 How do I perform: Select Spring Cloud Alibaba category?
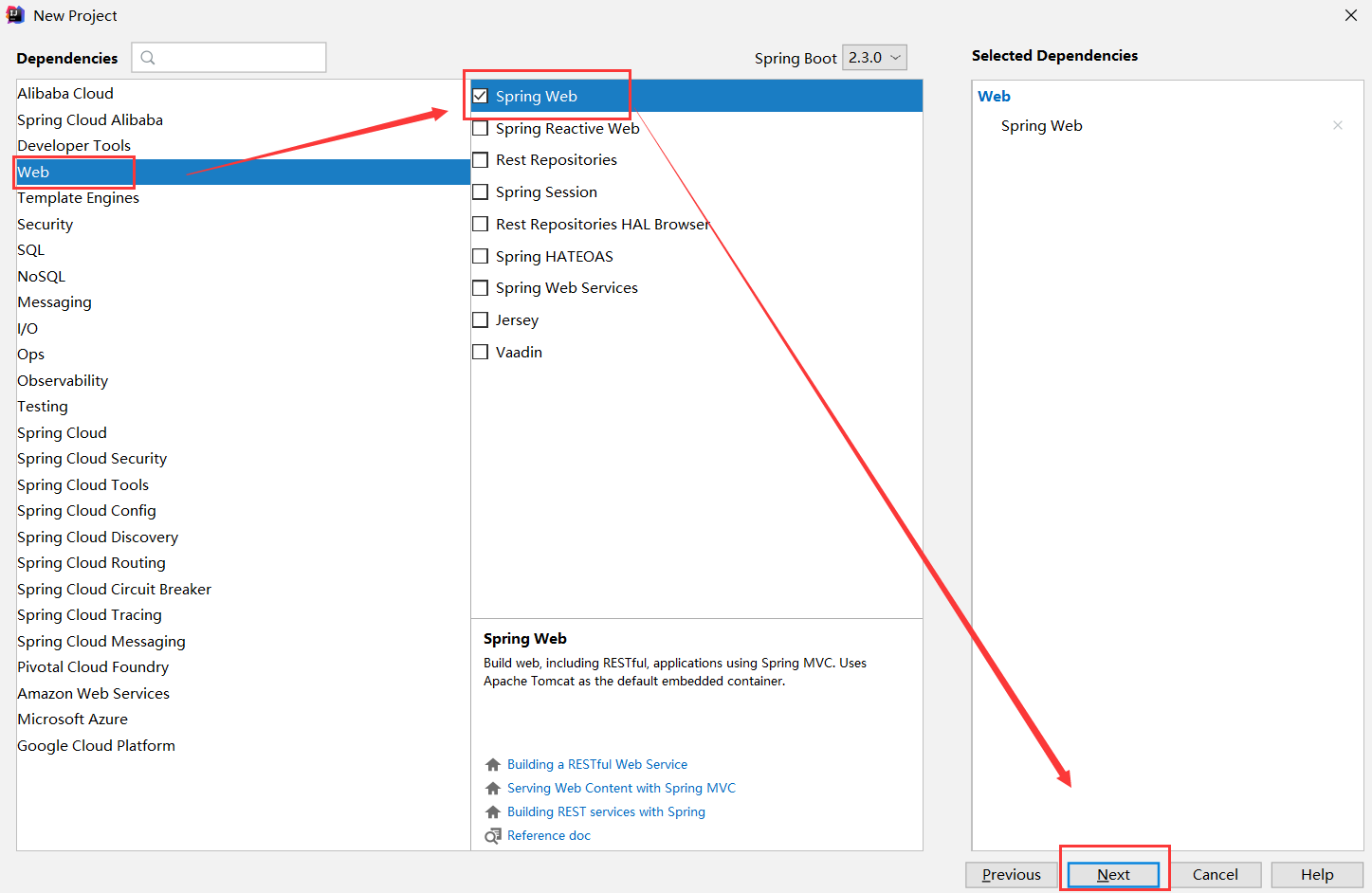tap(244, 119)
